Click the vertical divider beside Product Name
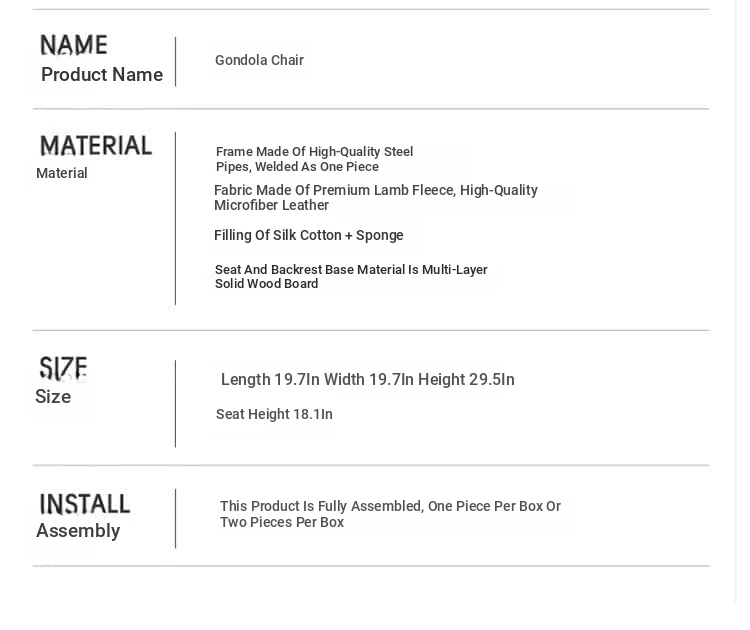Viewport: 750px width, 630px height. 175,62
